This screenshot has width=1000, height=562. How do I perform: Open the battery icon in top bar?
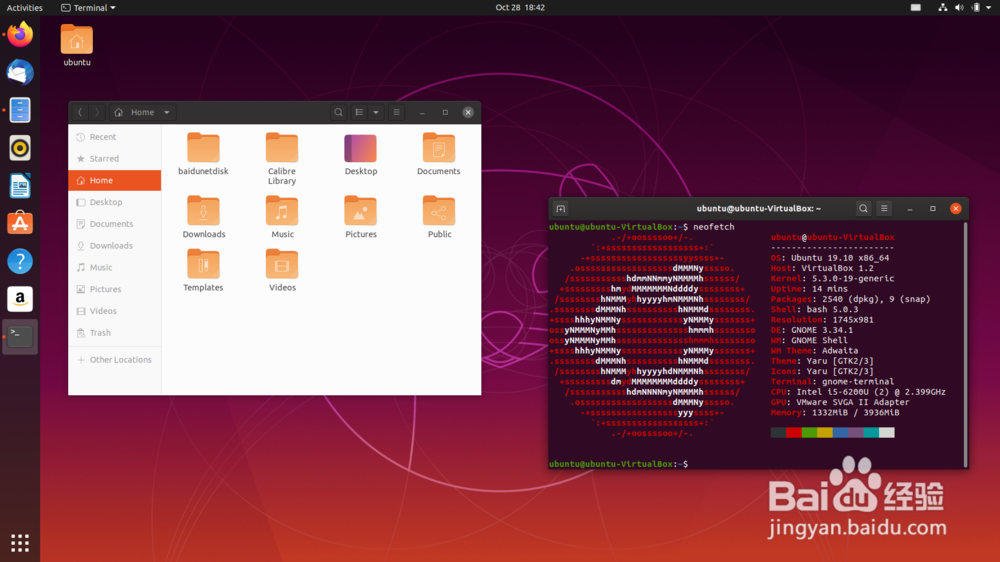[976, 8]
